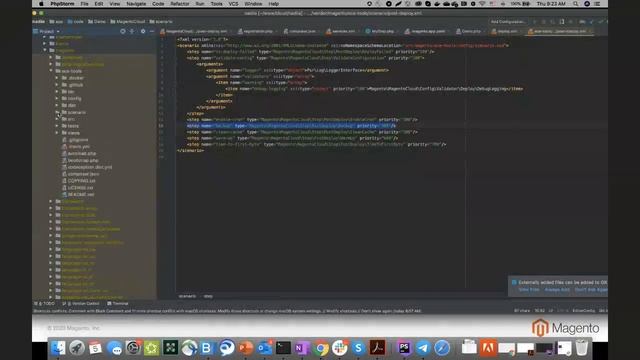Click the Locate/scroll-from-source target icon in Project panel
Screen dimensions: 640x360
point(123,31)
